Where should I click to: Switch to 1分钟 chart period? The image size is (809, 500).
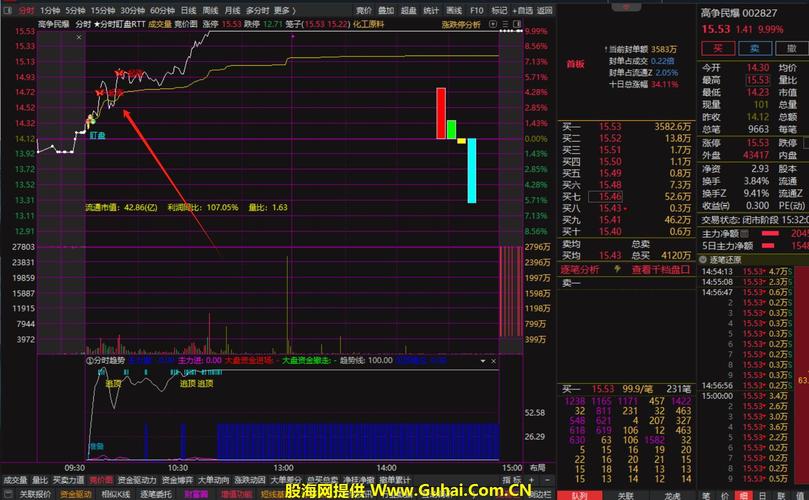click(x=50, y=10)
